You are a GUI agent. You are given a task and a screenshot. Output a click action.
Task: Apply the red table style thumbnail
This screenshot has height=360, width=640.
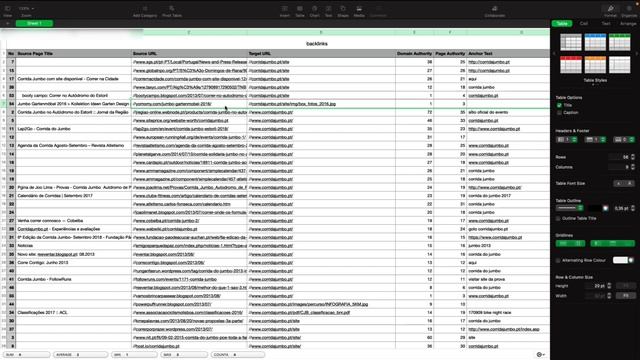571,65
